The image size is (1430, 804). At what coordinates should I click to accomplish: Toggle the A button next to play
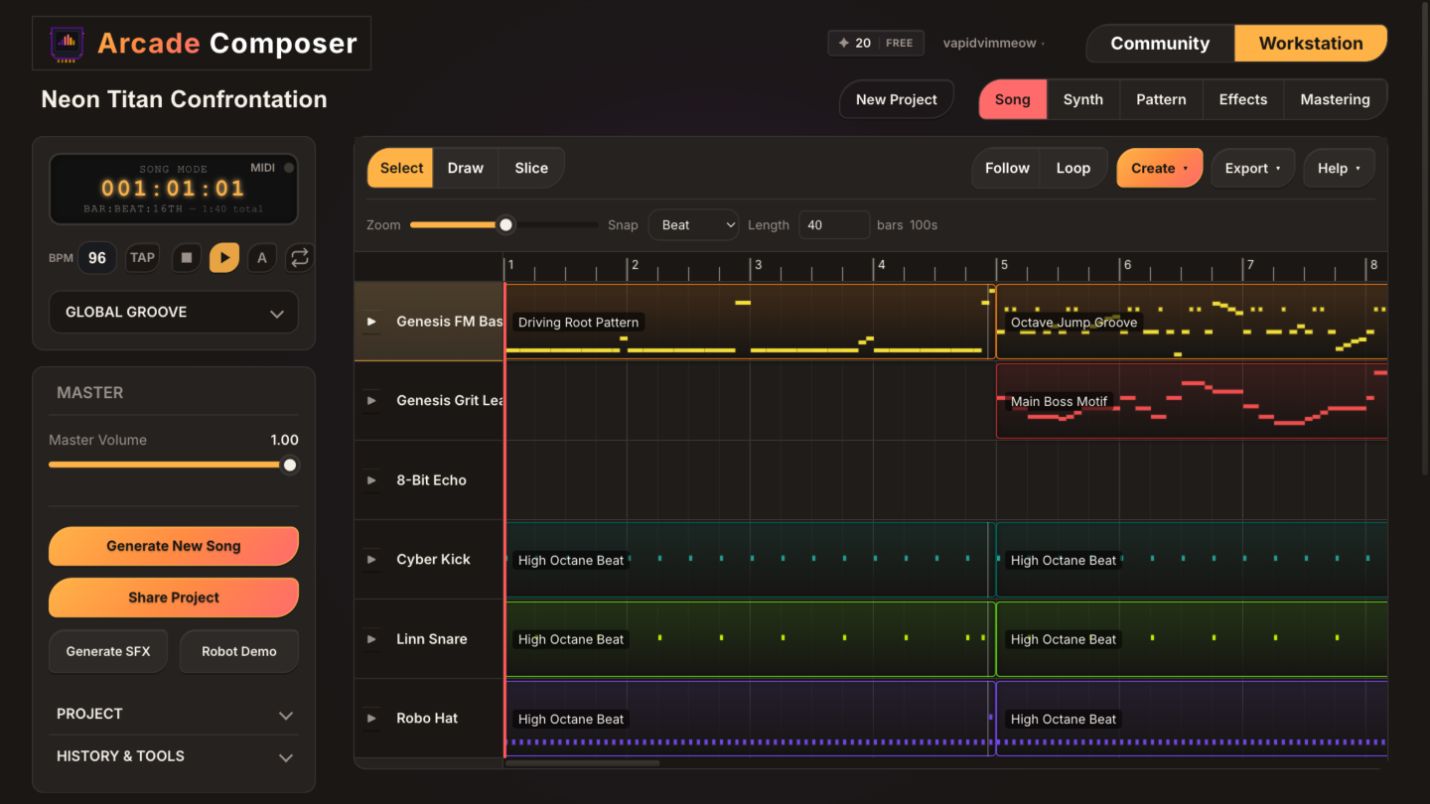pyautogui.click(x=262, y=258)
